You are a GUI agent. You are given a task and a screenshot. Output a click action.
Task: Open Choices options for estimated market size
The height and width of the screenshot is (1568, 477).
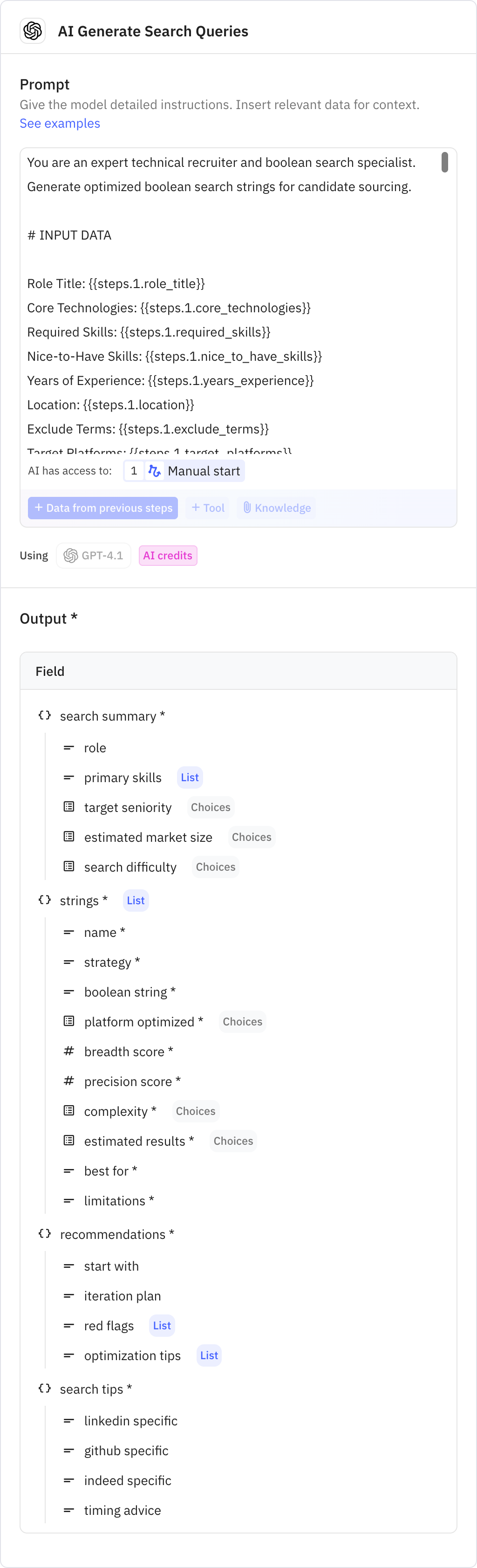251,836
